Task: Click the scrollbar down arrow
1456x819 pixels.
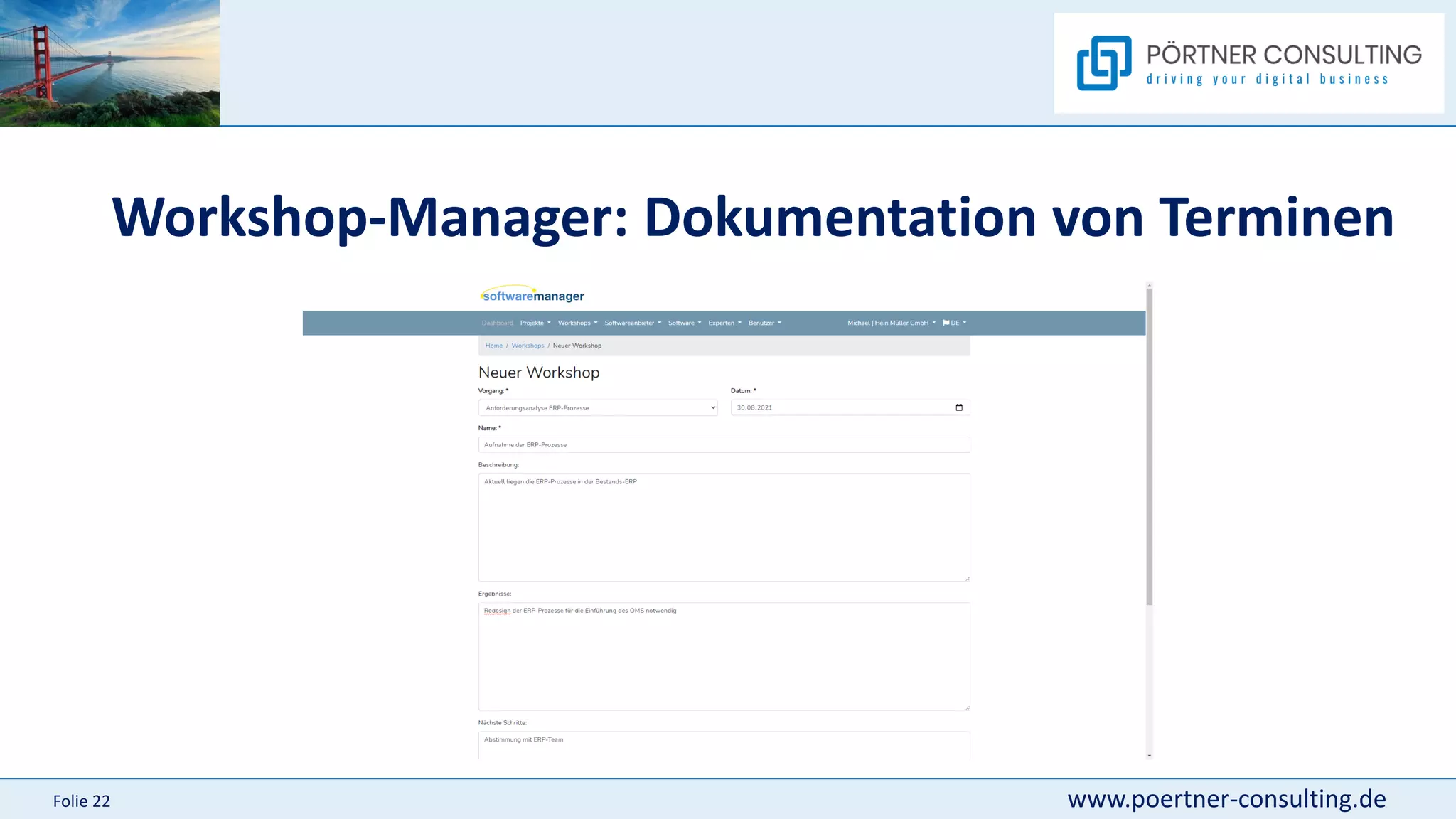Action: (x=1150, y=756)
